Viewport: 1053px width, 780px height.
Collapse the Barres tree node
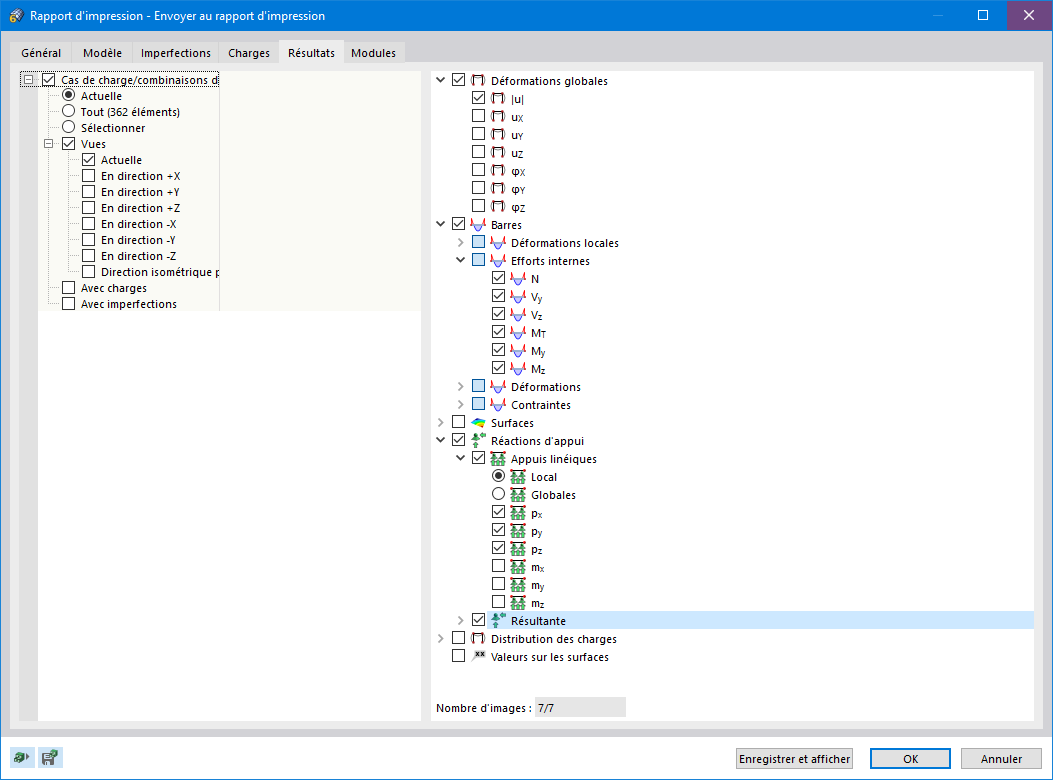pyautogui.click(x=441, y=224)
